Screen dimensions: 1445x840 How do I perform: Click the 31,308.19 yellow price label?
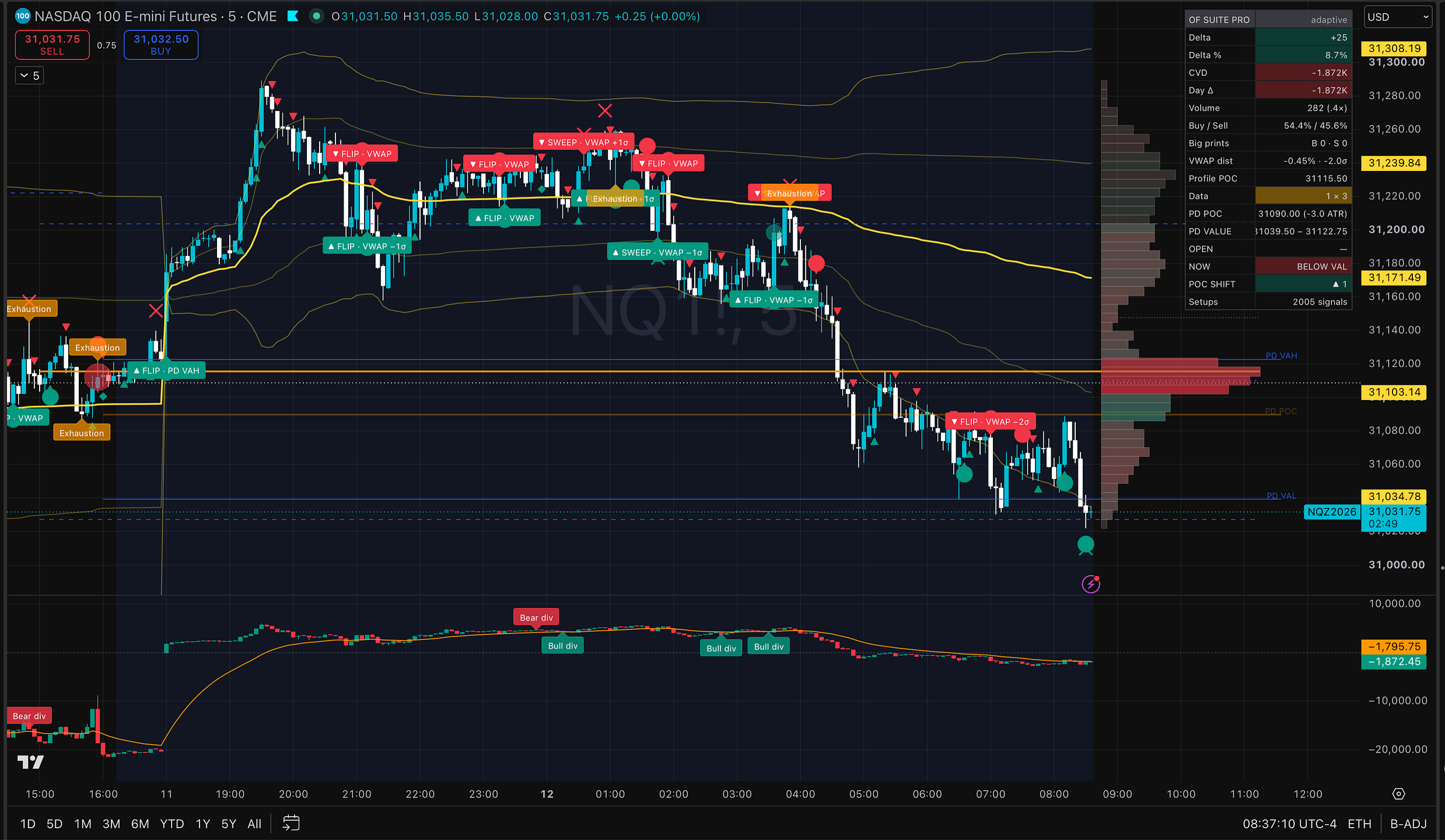1394,48
